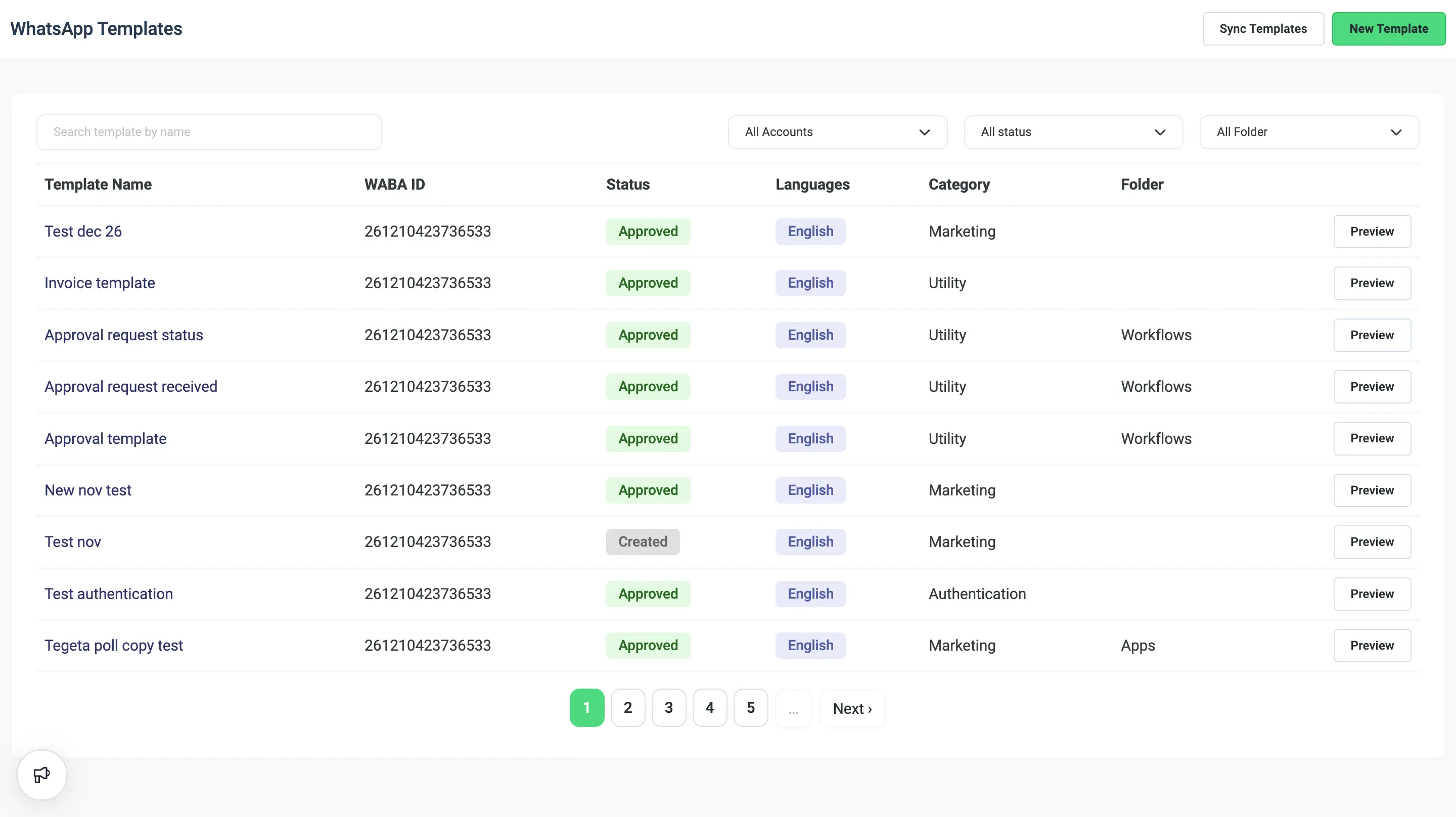Preview the Test authentication template

point(1372,594)
